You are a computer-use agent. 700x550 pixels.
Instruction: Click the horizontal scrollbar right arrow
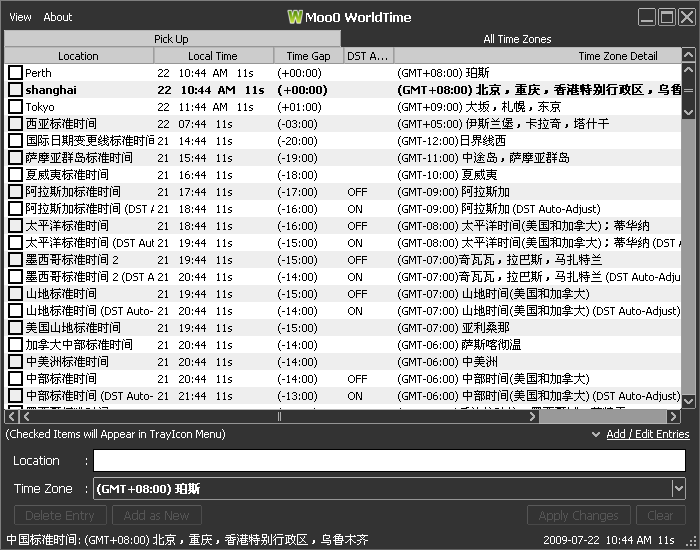click(x=673, y=417)
